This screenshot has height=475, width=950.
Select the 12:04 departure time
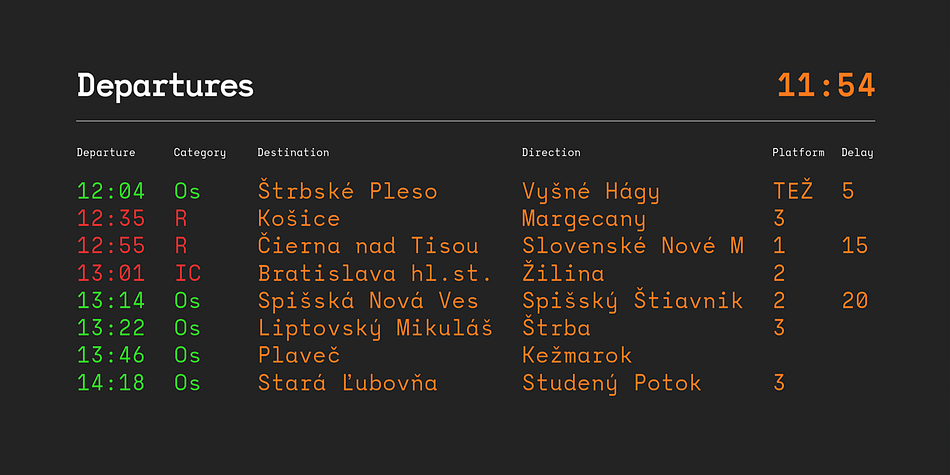tap(111, 191)
